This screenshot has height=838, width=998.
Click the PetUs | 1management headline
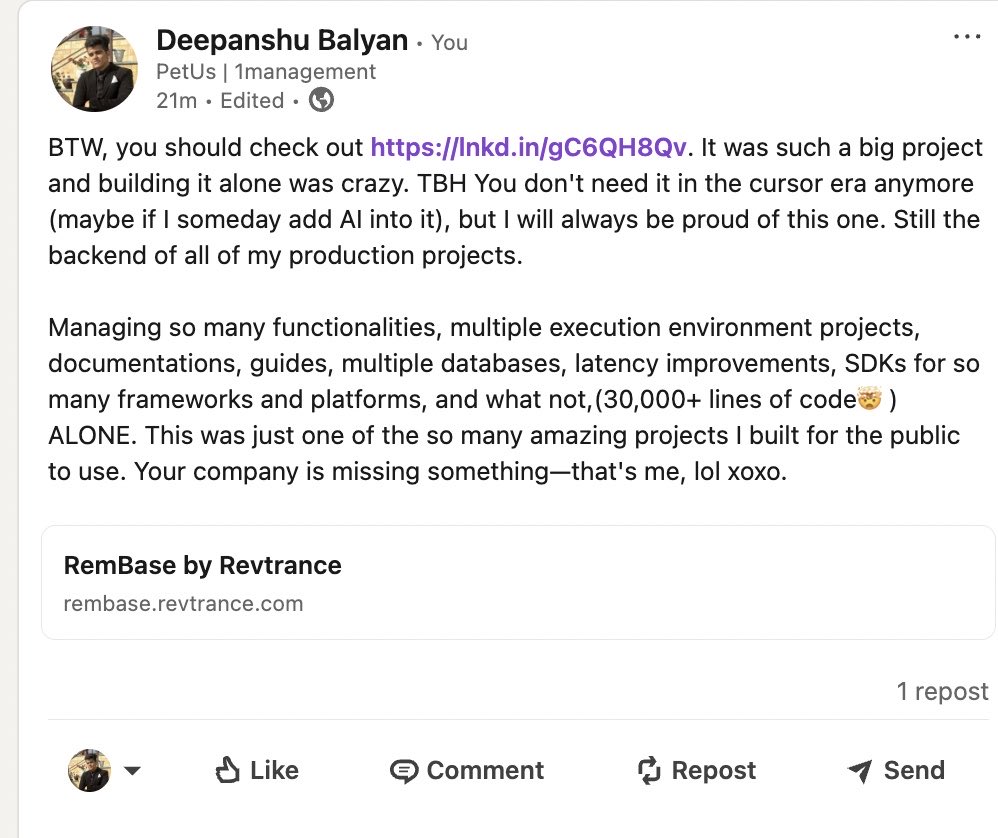[265, 71]
